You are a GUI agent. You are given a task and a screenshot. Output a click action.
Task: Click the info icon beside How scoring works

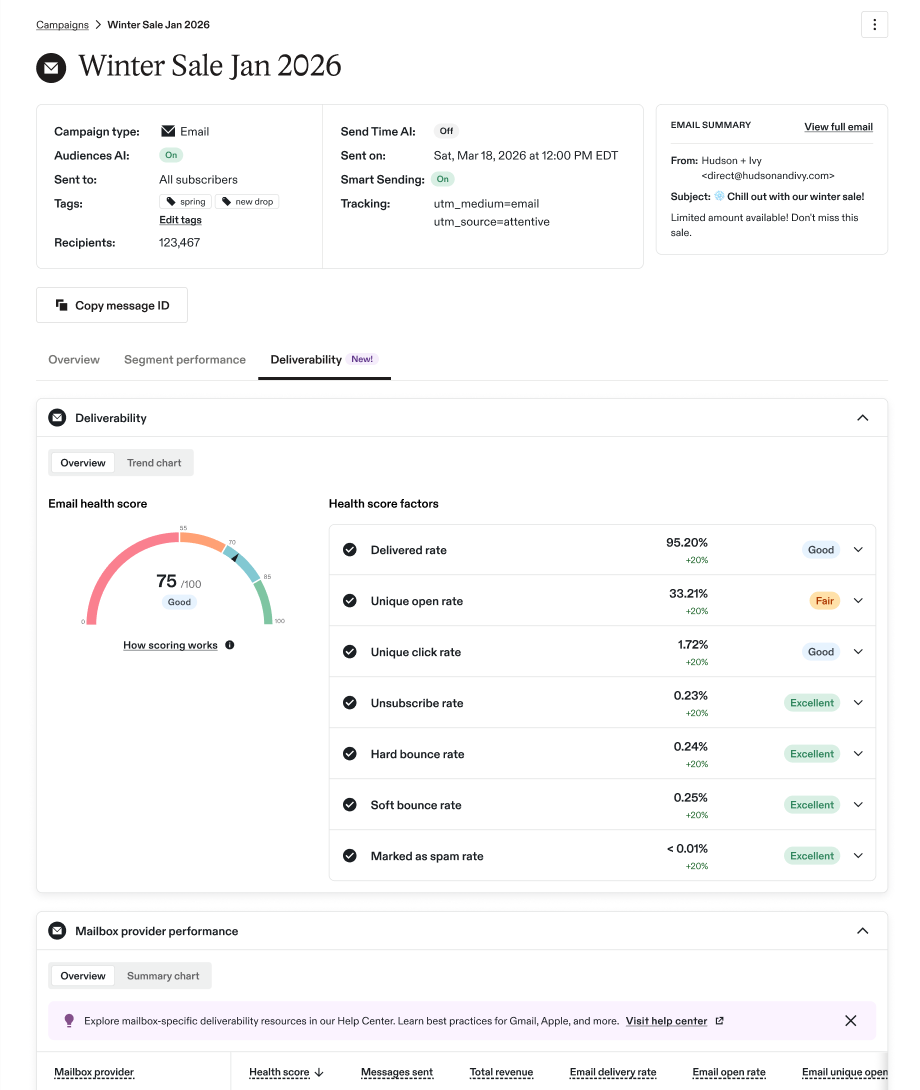[229, 645]
